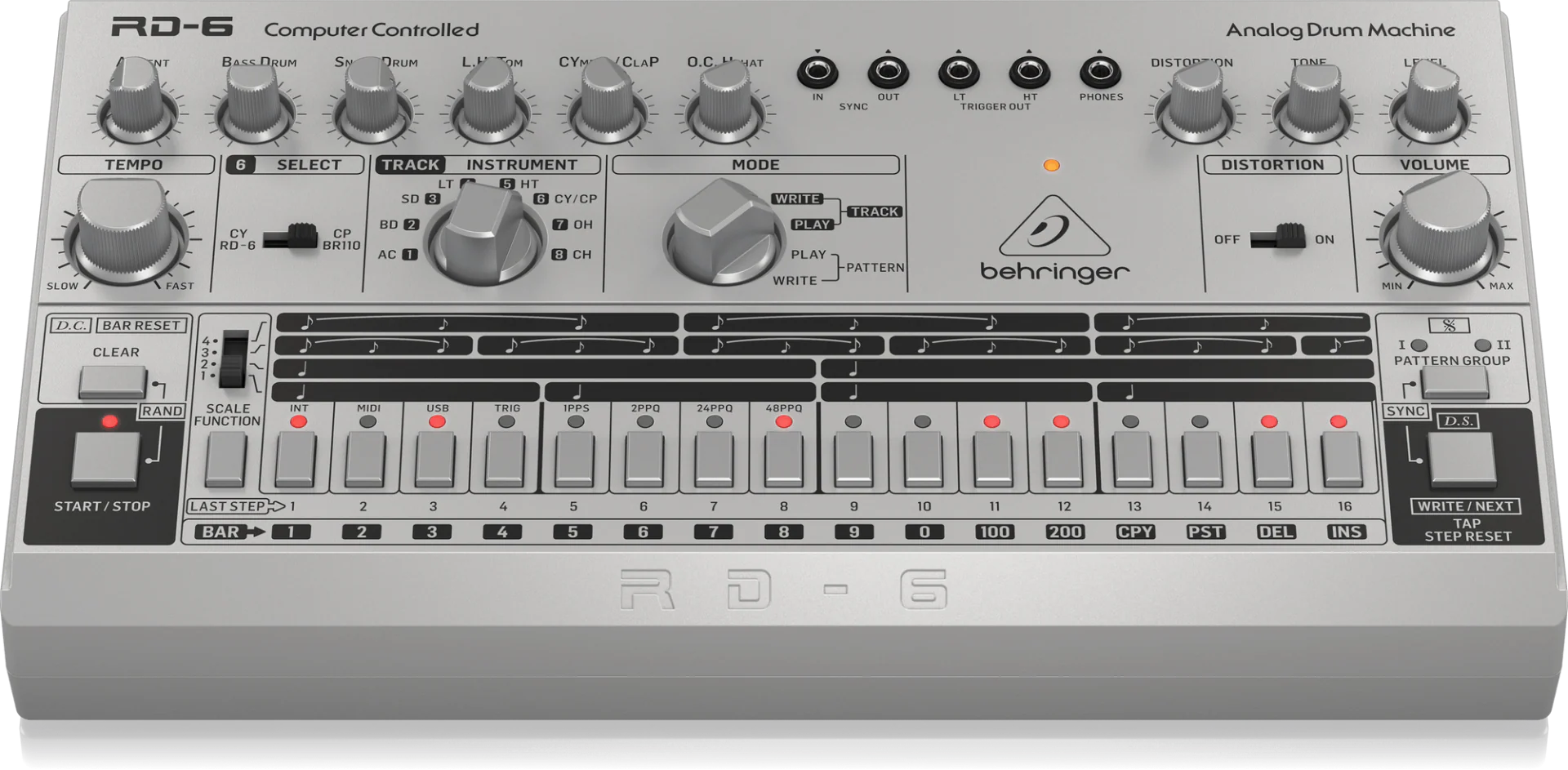Image resolution: width=1568 pixels, height=770 pixels.
Task: Adjust the Cymbal/Clap level knob
Action: click(608, 102)
